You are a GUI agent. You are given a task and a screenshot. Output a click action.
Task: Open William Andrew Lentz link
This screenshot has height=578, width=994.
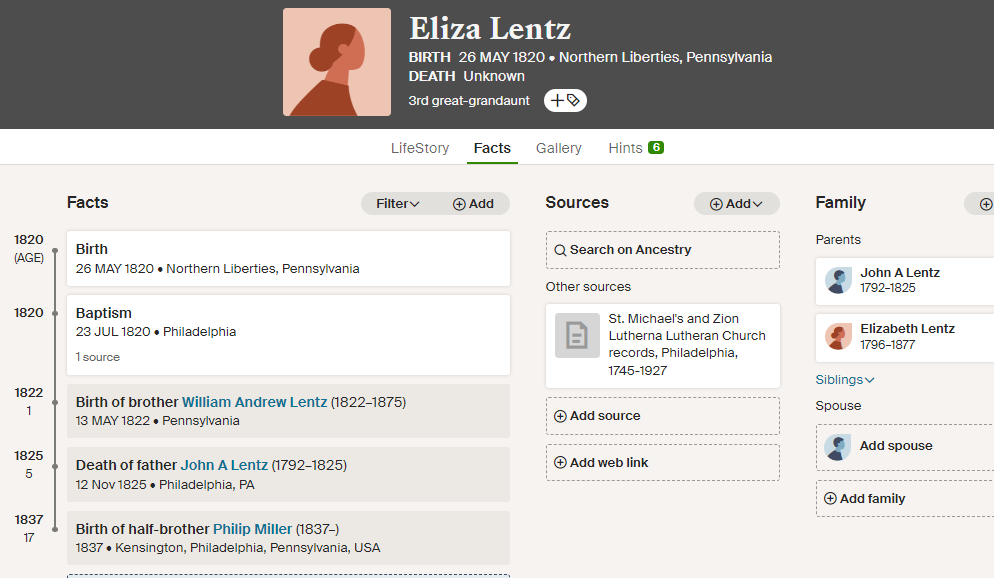pos(254,402)
